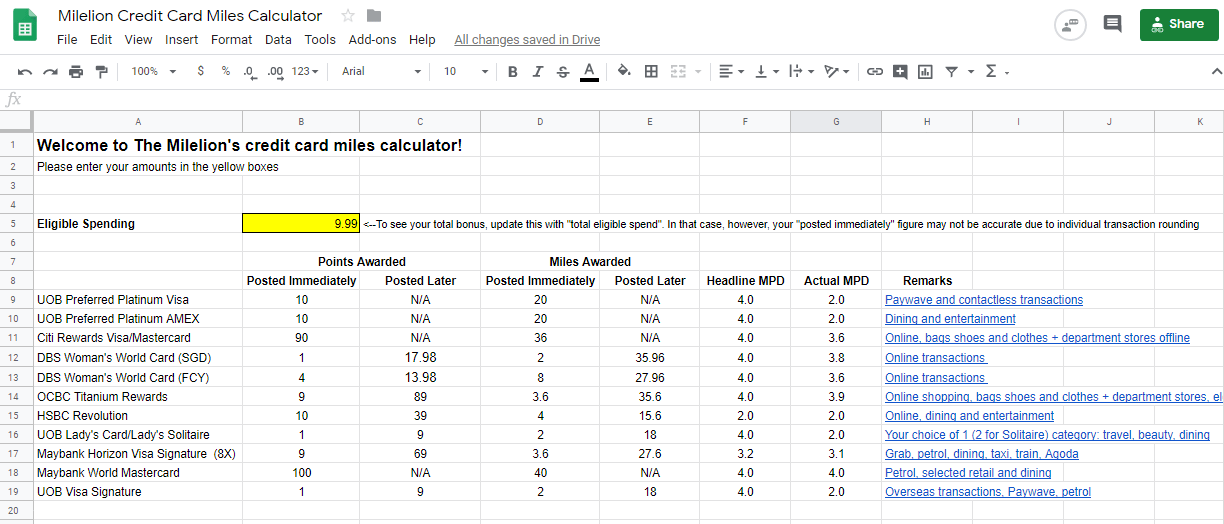Select the yellow Eligible Spending cell
This screenshot has height=524, width=1224.
click(301, 224)
